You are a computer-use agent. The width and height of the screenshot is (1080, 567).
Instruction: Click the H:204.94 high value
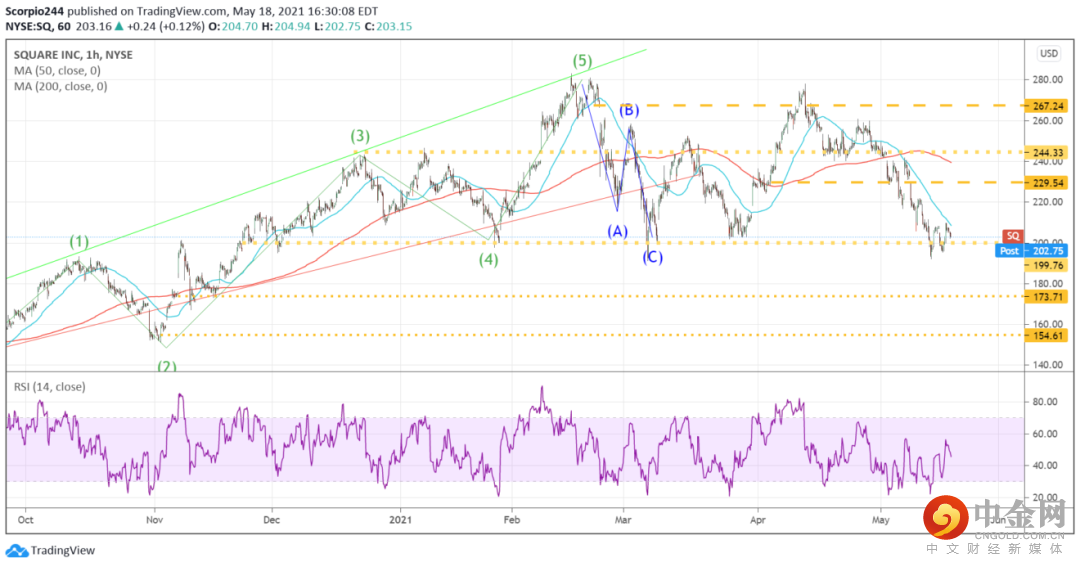pos(286,26)
